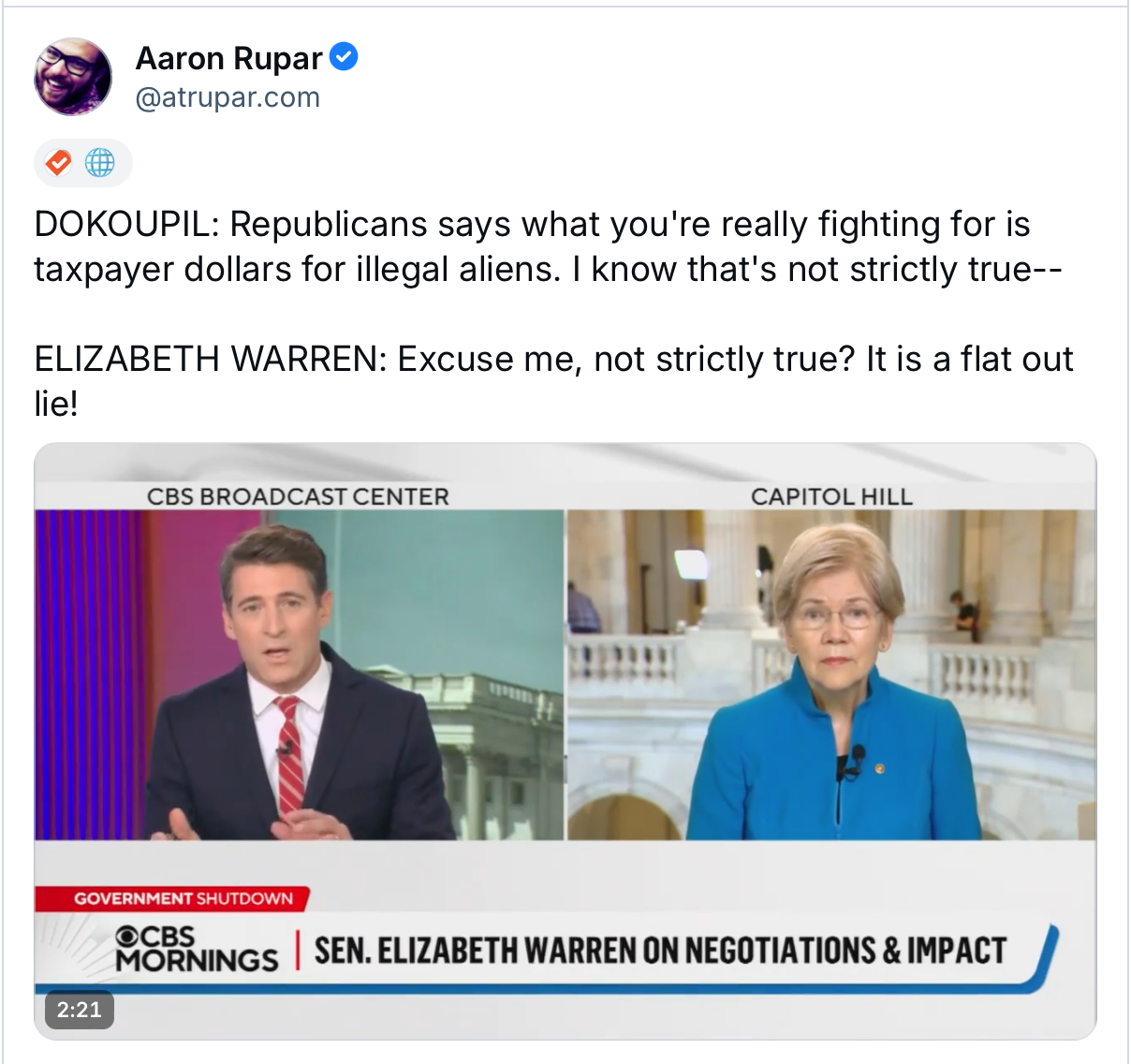
Task: Click the SEN. ELIZABETH WARREN ON NEGOTIATIONS headline
Action: pyautogui.click(x=660, y=951)
